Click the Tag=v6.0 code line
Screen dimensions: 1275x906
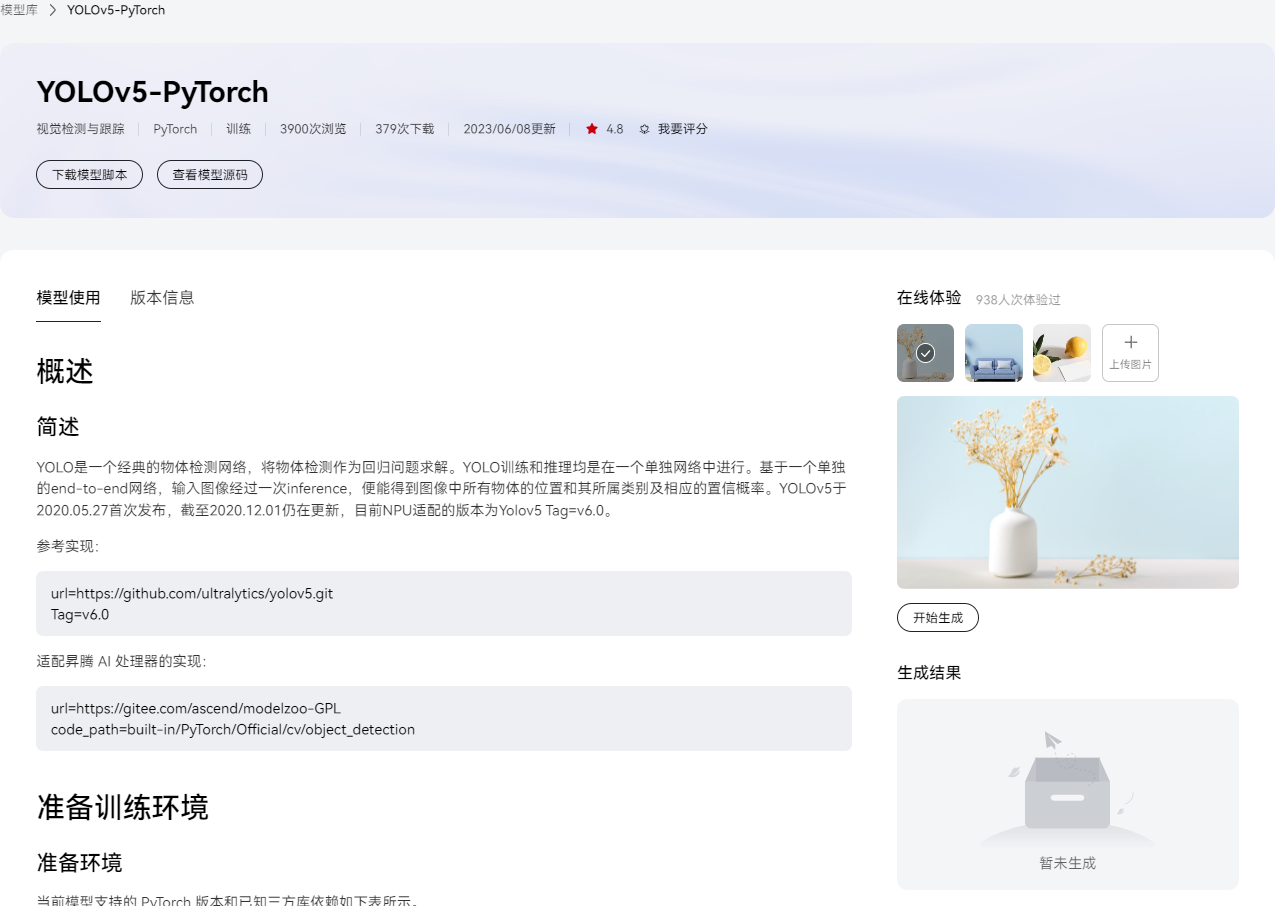click(x=80, y=615)
